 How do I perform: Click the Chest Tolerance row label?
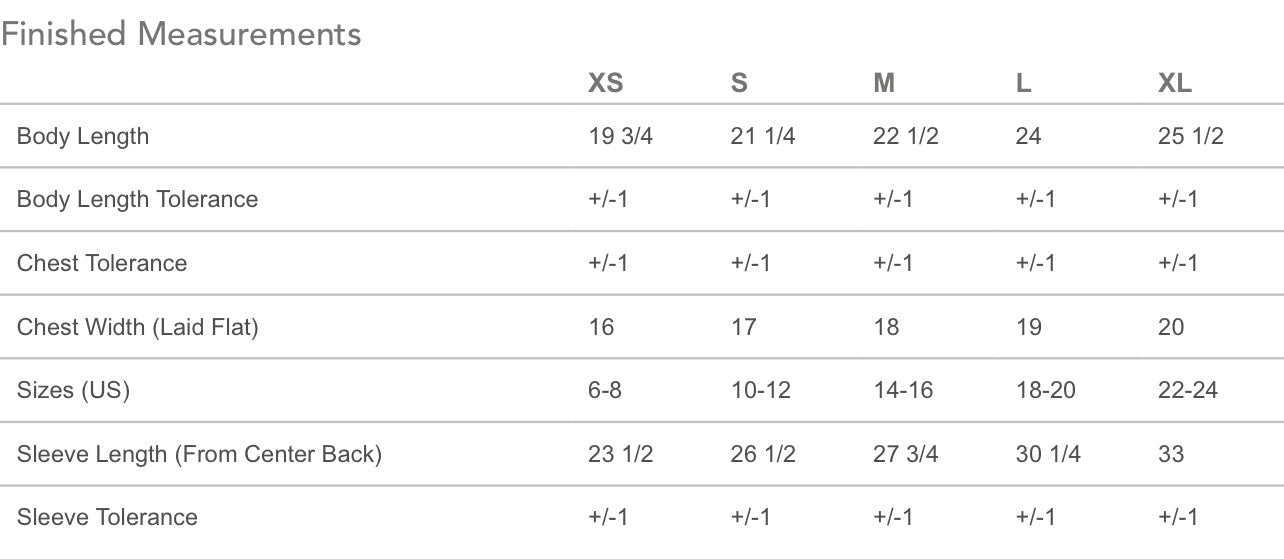(x=102, y=263)
